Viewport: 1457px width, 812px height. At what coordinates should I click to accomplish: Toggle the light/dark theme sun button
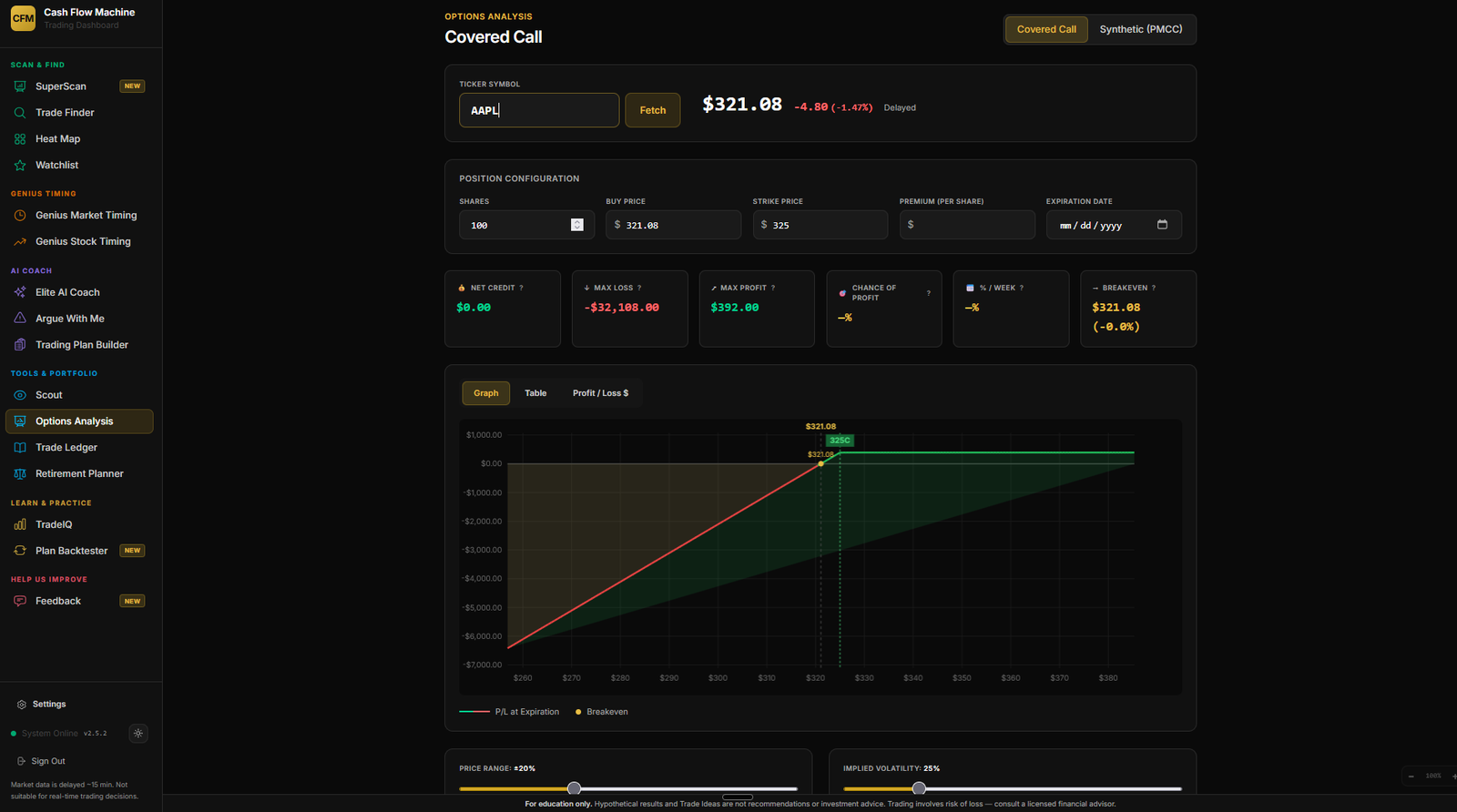138,734
